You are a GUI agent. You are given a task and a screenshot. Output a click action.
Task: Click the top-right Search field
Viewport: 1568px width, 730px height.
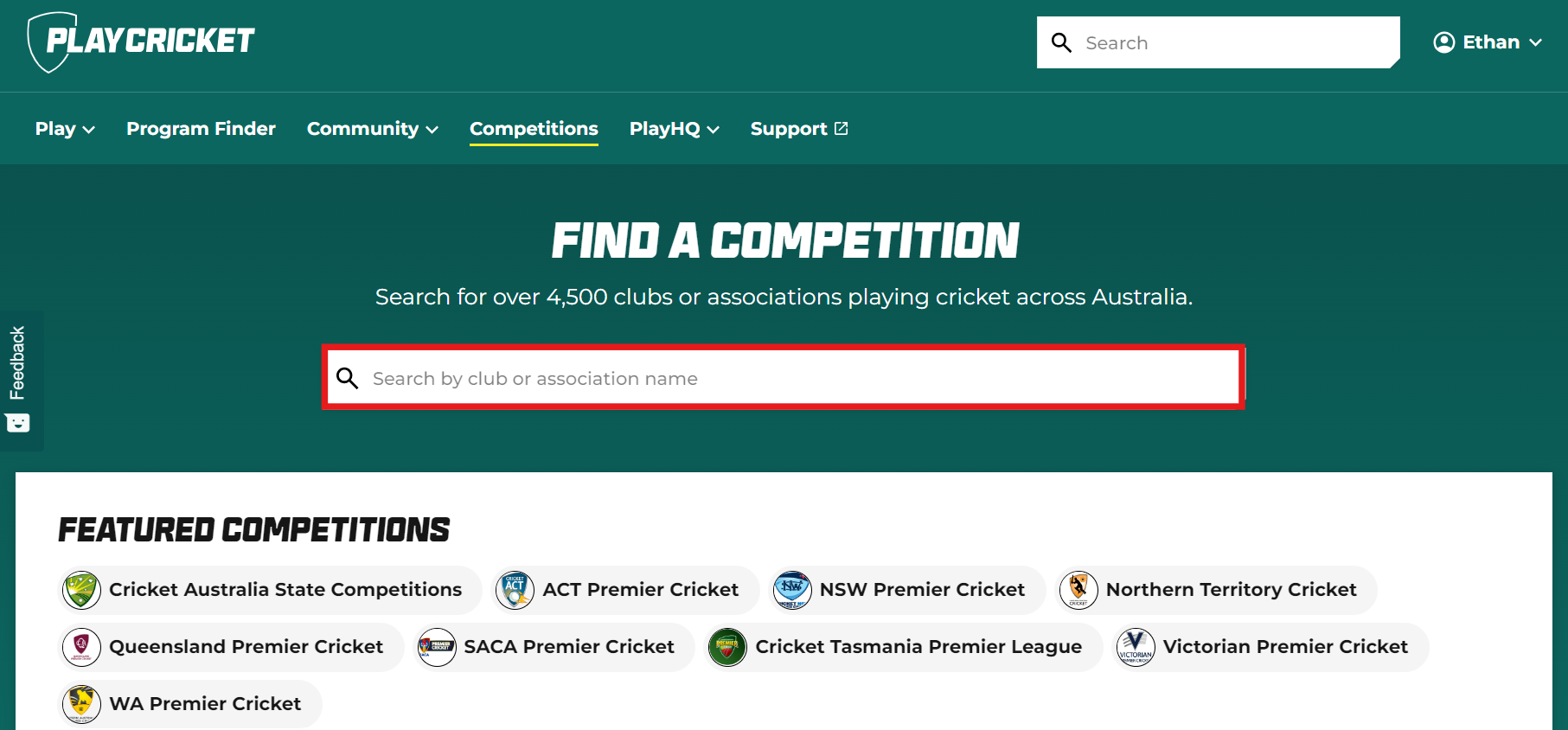[x=1218, y=42]
